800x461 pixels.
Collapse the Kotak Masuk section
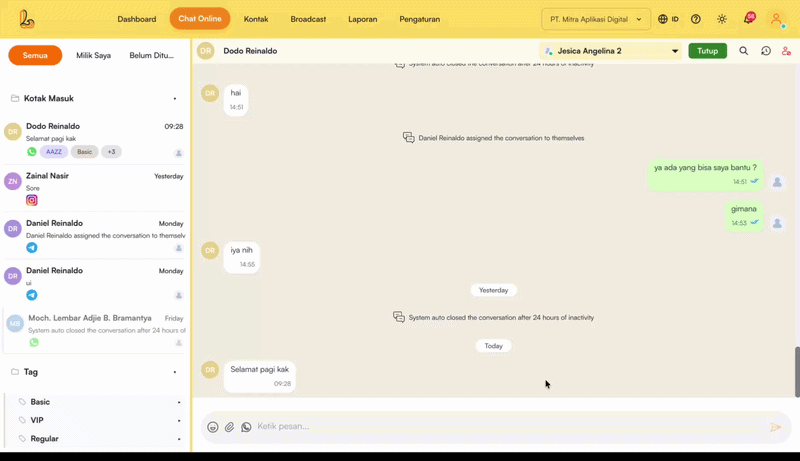(175, 99)
